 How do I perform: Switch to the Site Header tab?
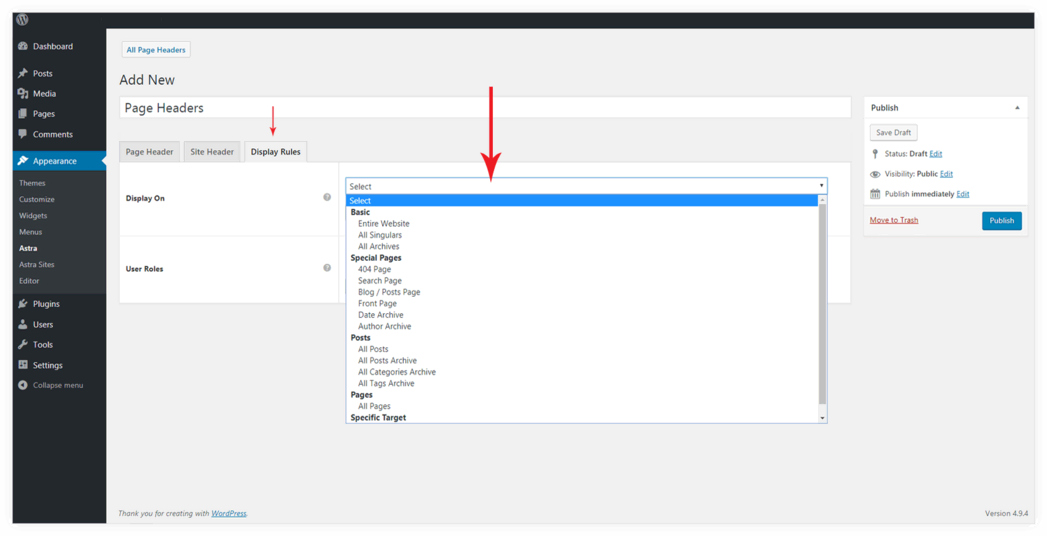[212, 152]
